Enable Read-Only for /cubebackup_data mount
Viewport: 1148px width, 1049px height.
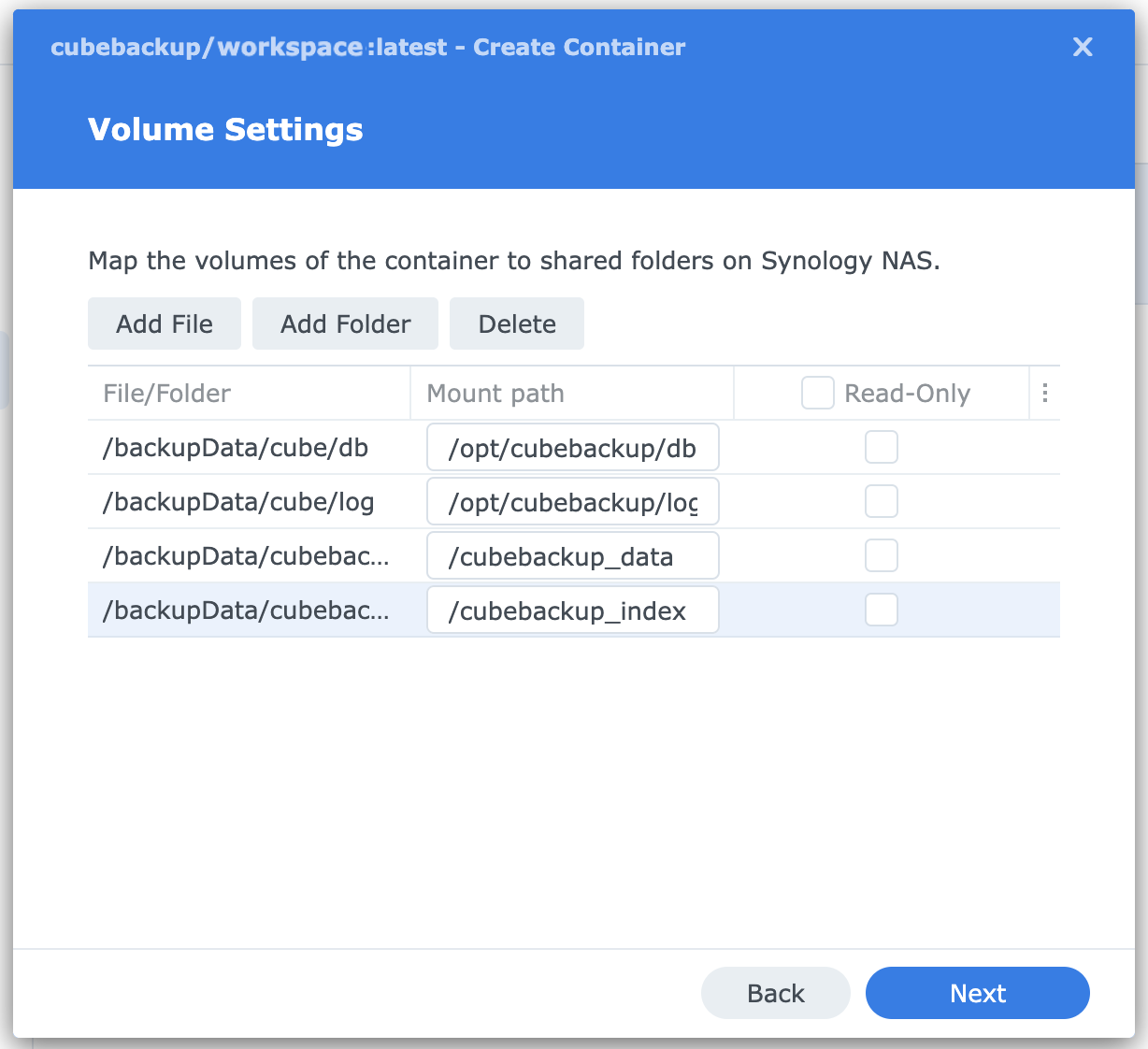click(882, 556)
